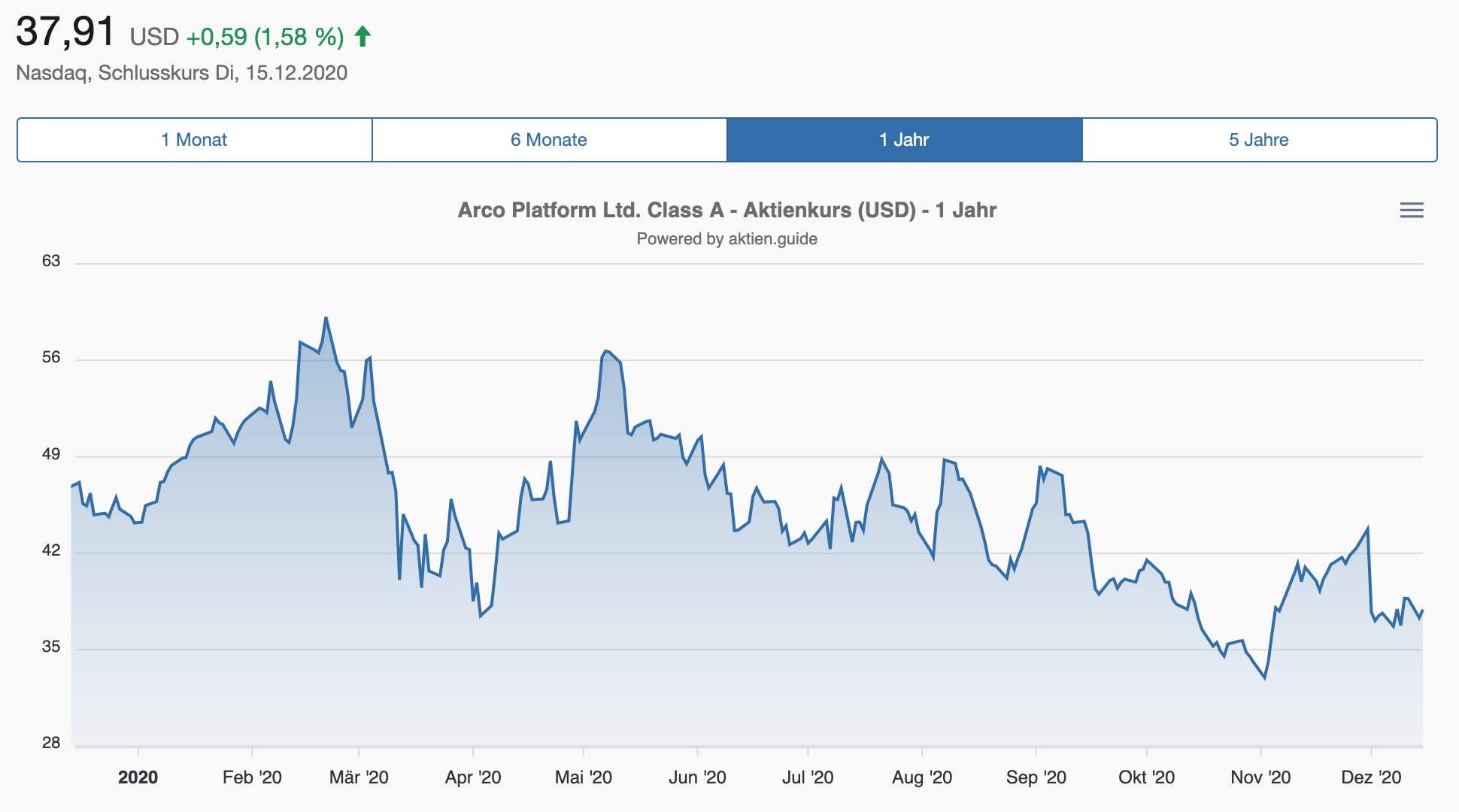
Task: Click x-axis label Aug '20
Action: point(922,777)
